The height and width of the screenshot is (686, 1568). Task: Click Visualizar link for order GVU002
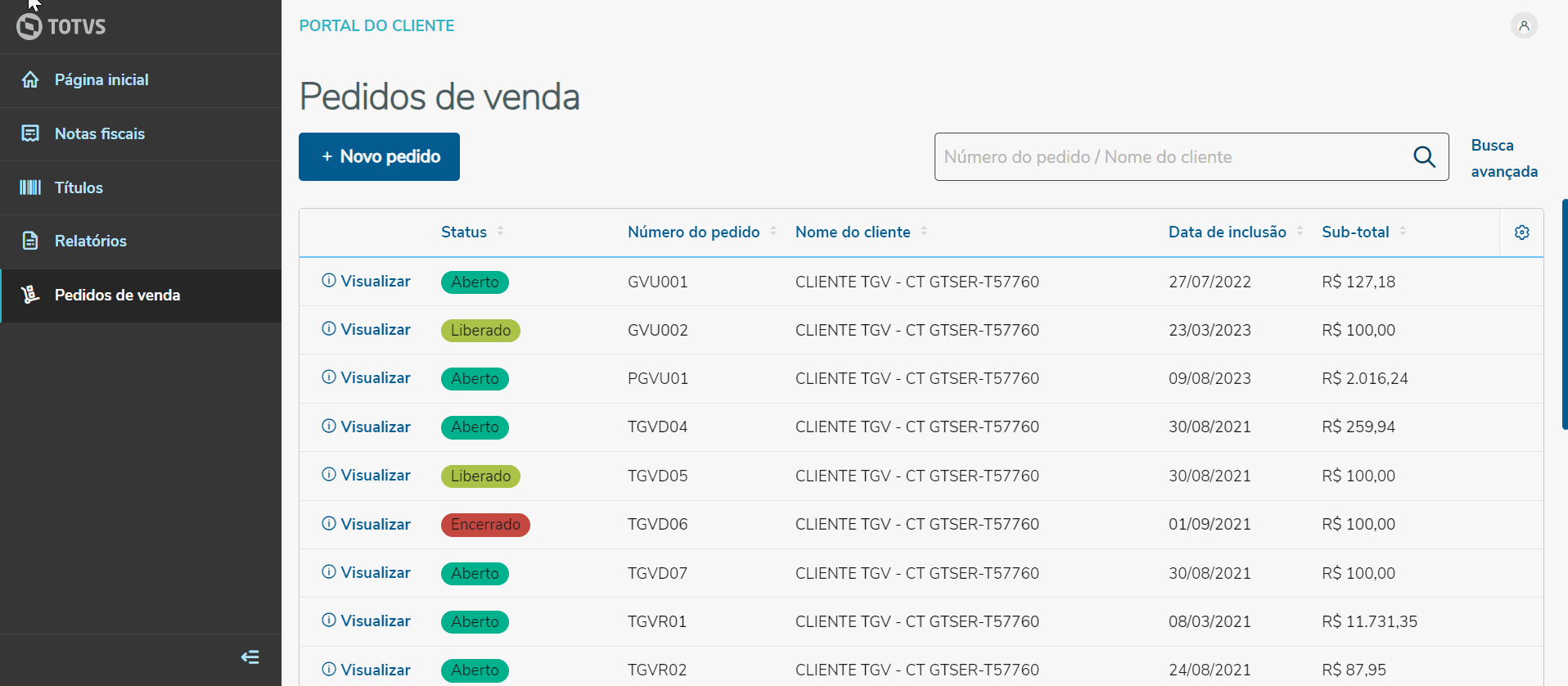(x=376, y=329)
